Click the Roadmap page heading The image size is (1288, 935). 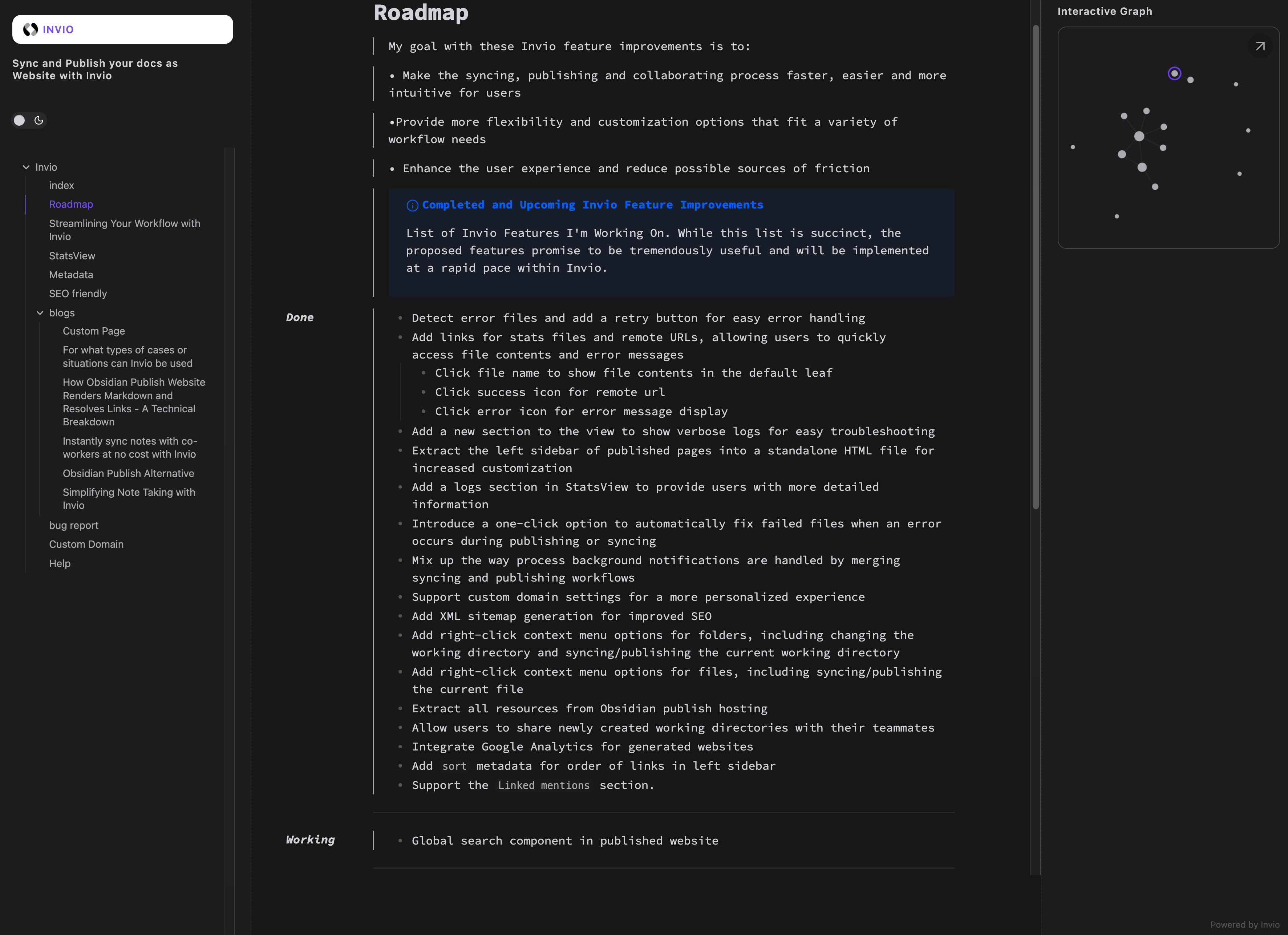coord(421,12)
